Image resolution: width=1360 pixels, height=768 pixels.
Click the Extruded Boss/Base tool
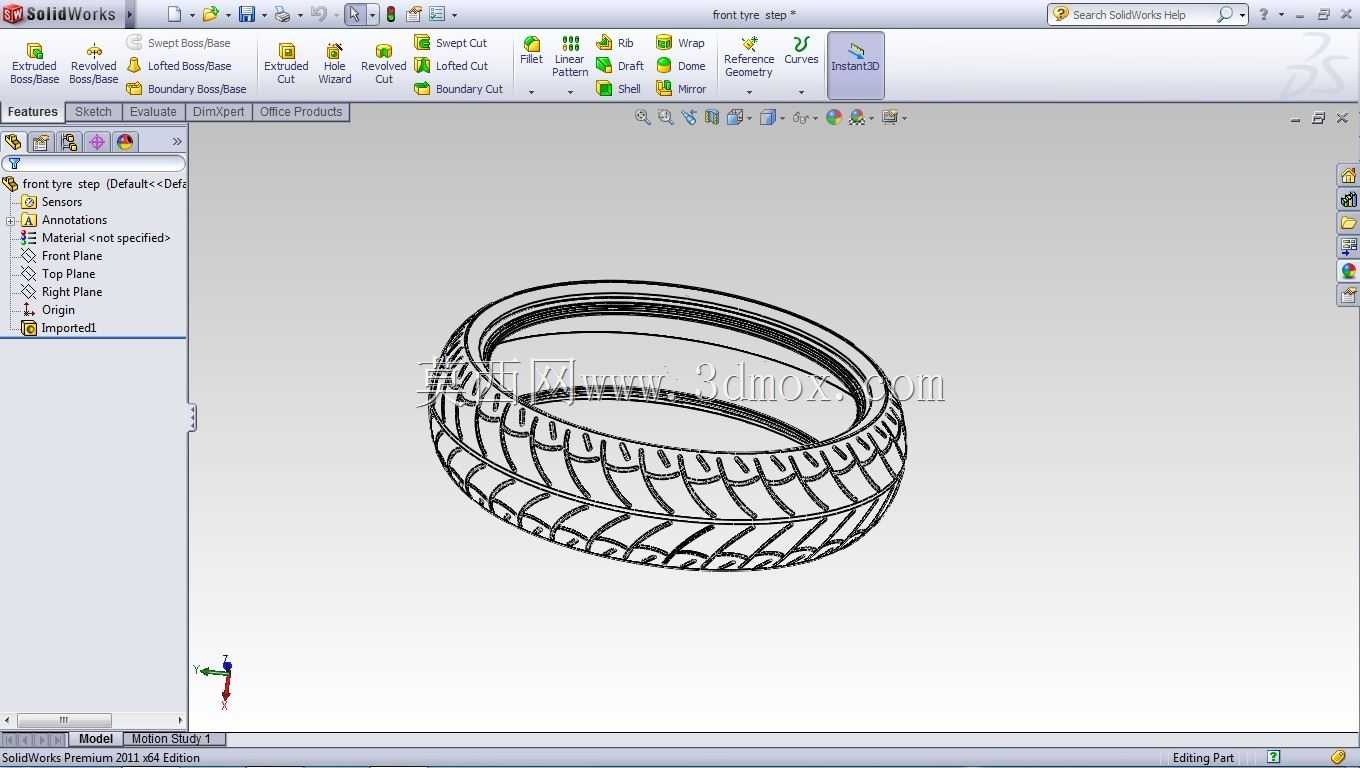(x=34, y=64)
